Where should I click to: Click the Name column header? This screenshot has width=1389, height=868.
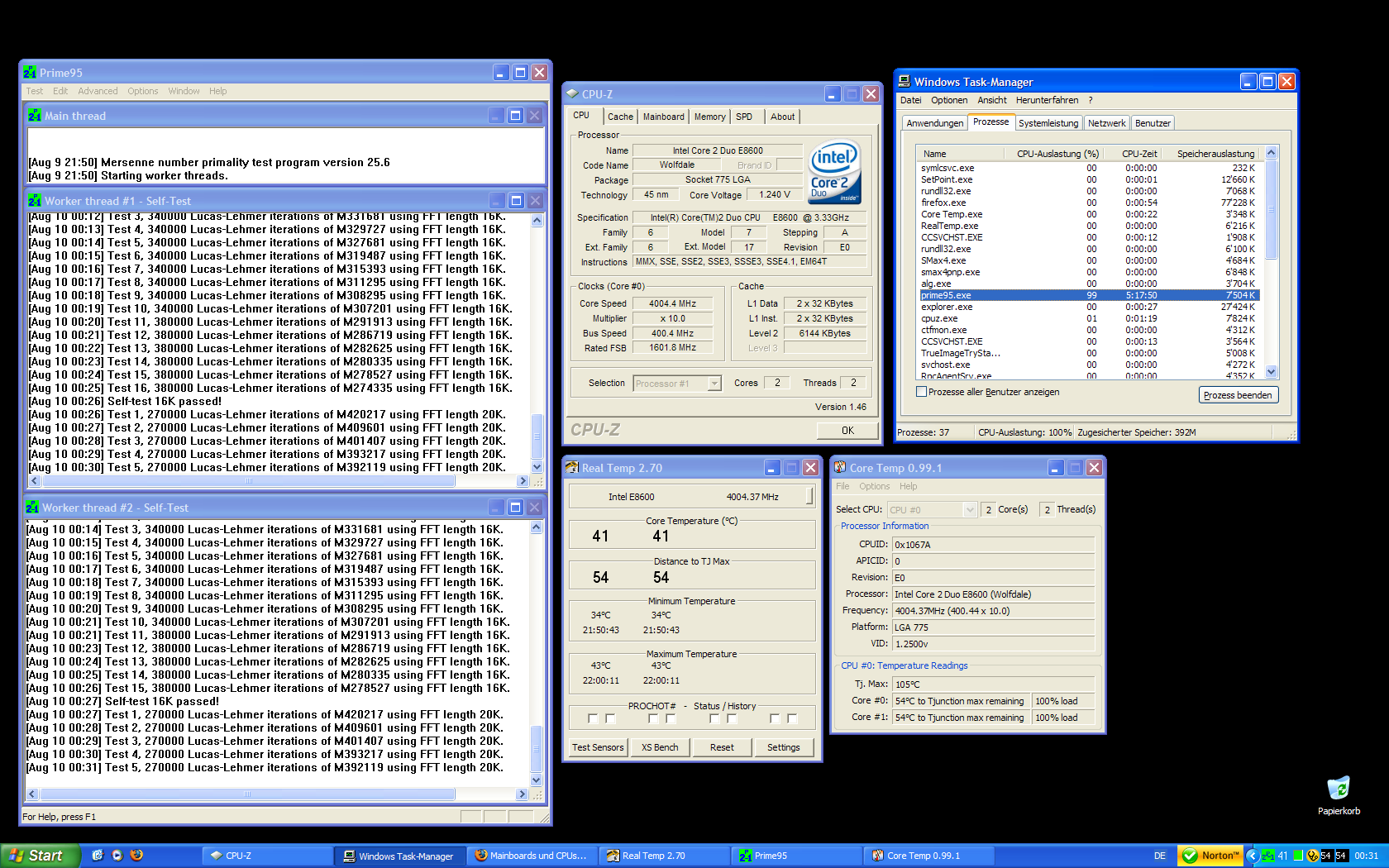coord(960,154)
